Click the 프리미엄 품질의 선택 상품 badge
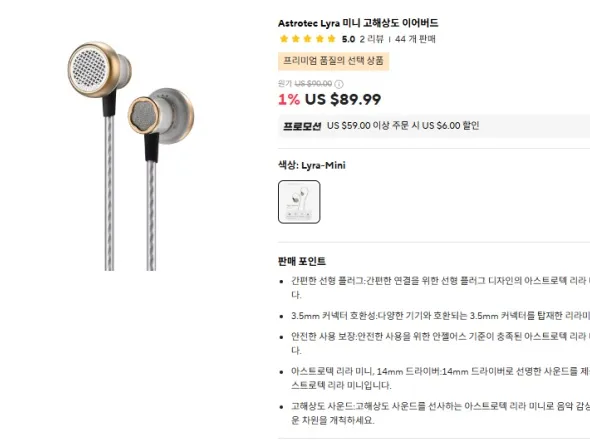 [x=333, y=61]
